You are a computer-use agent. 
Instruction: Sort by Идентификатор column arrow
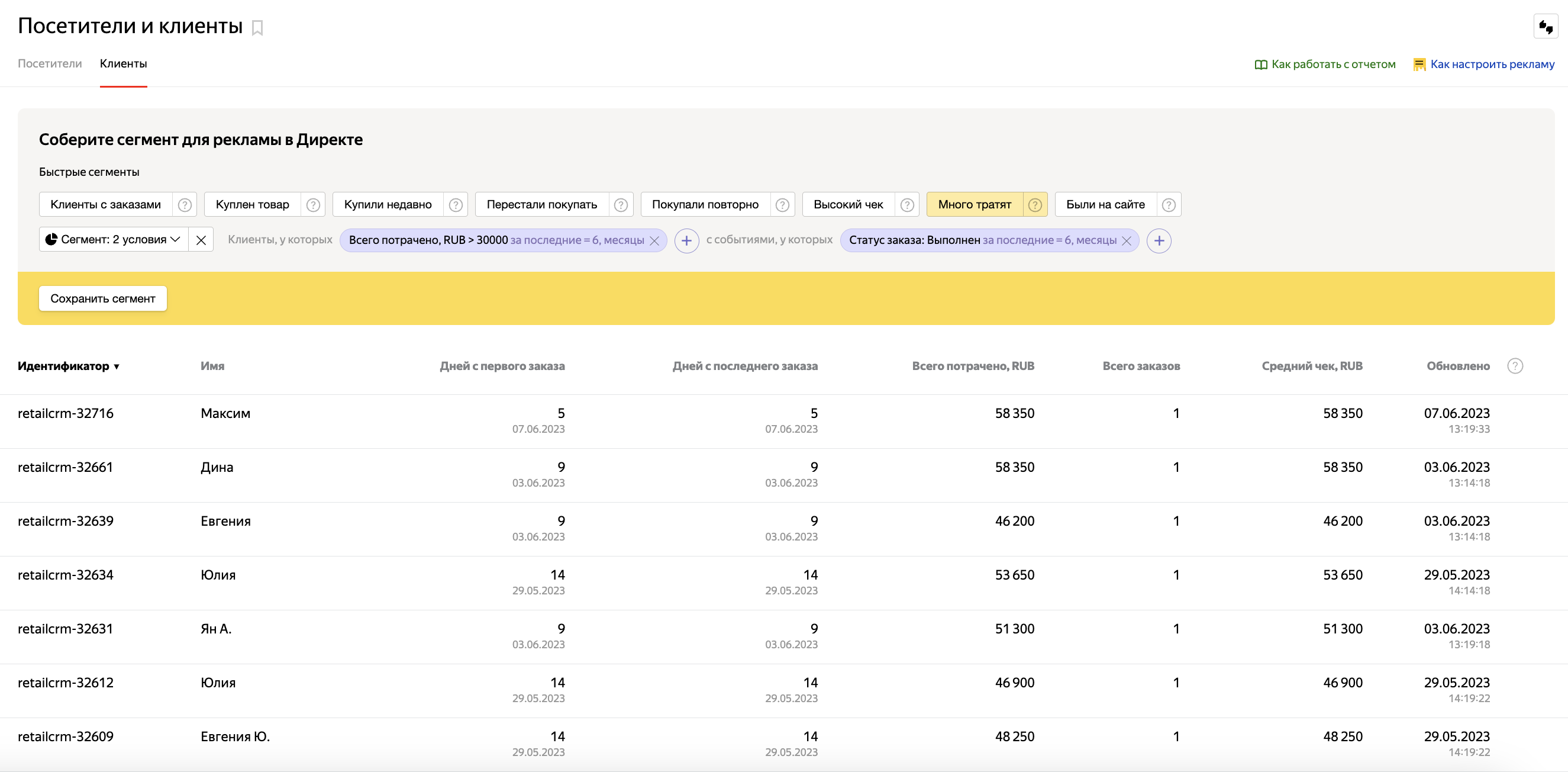coord(116,366)
